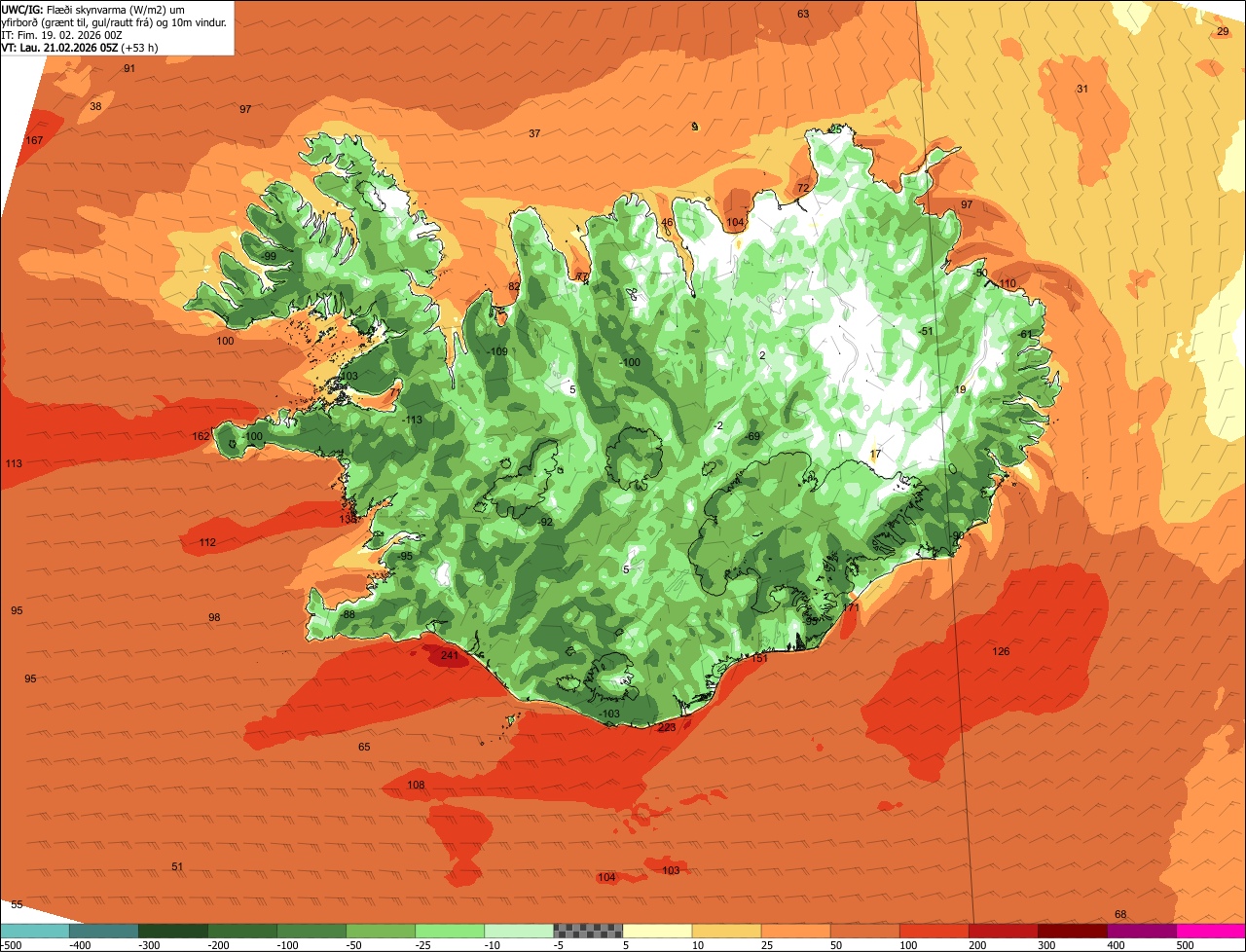Click the -113 value in western Iceland
The image size is (1246, 952).
[x=413, y=420]
